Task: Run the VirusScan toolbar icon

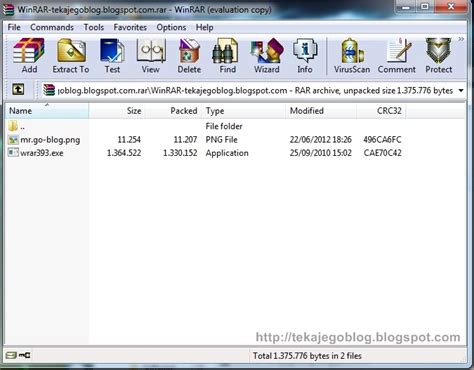Action: 352,51
